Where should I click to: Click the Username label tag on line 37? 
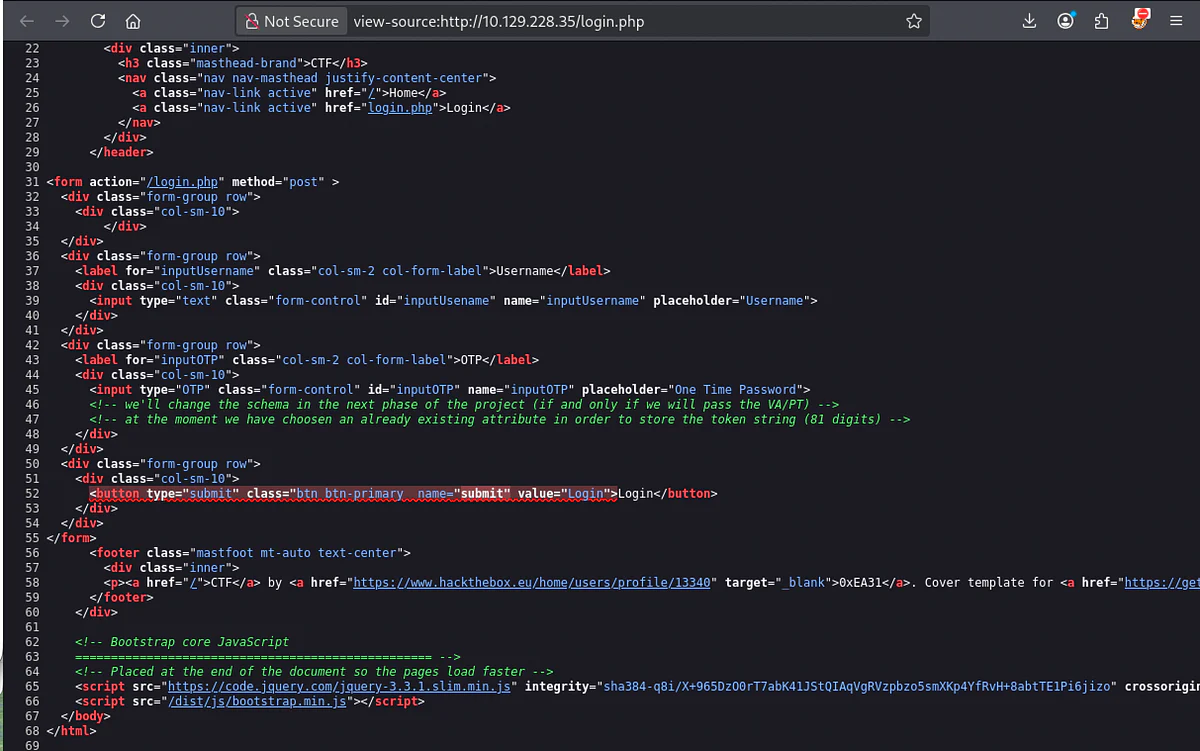(x=342, y=271)
